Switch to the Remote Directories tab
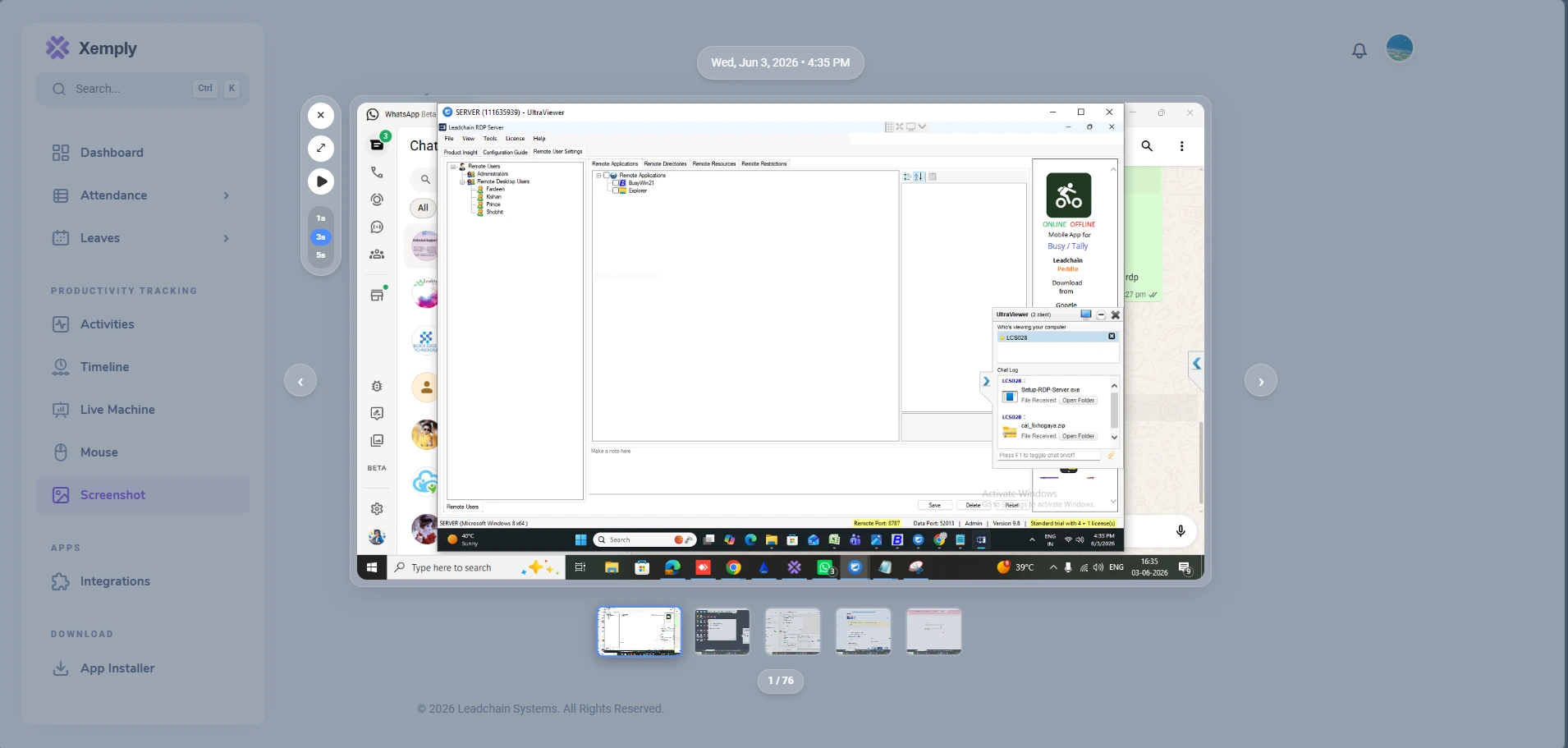 (x=665, y=164)
